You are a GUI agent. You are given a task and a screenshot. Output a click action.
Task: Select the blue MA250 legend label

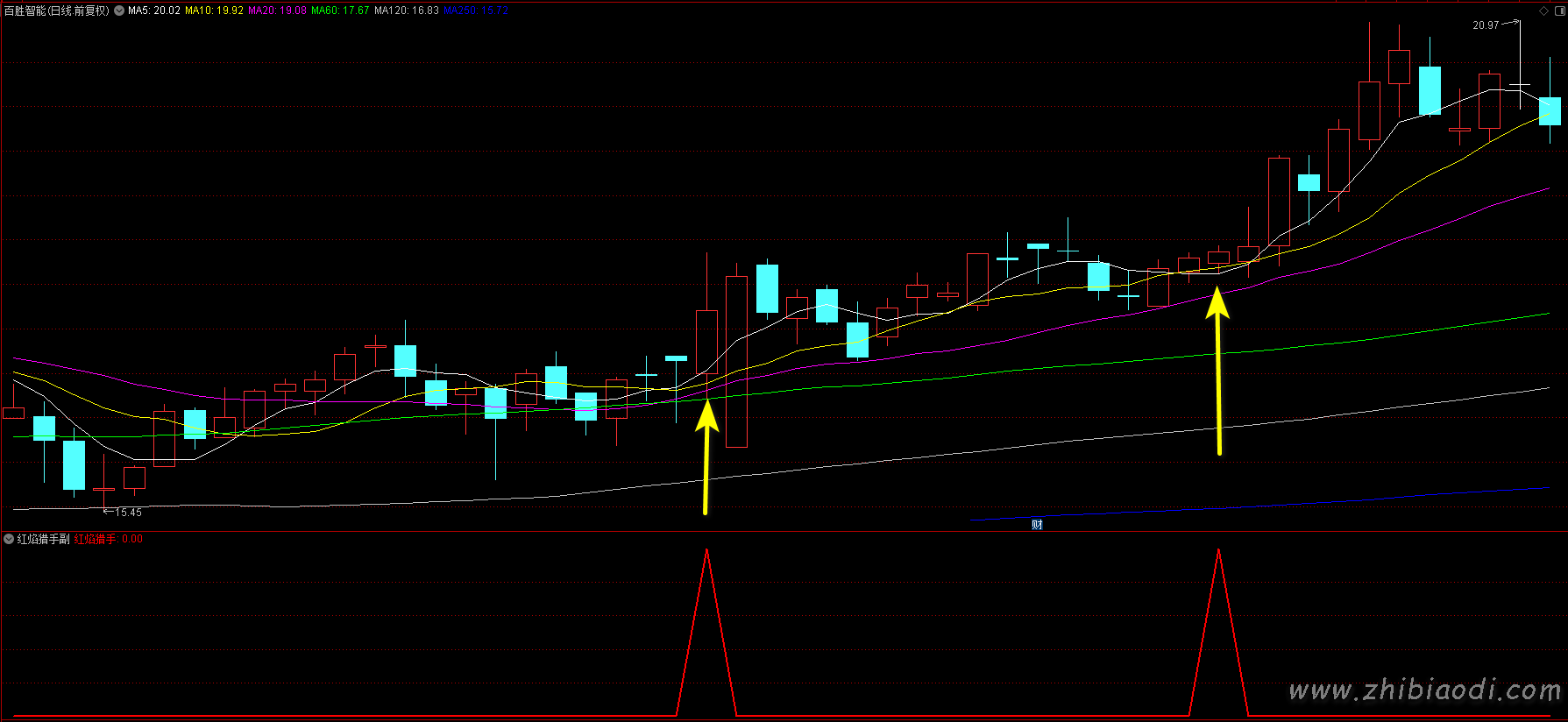[475, 11]
